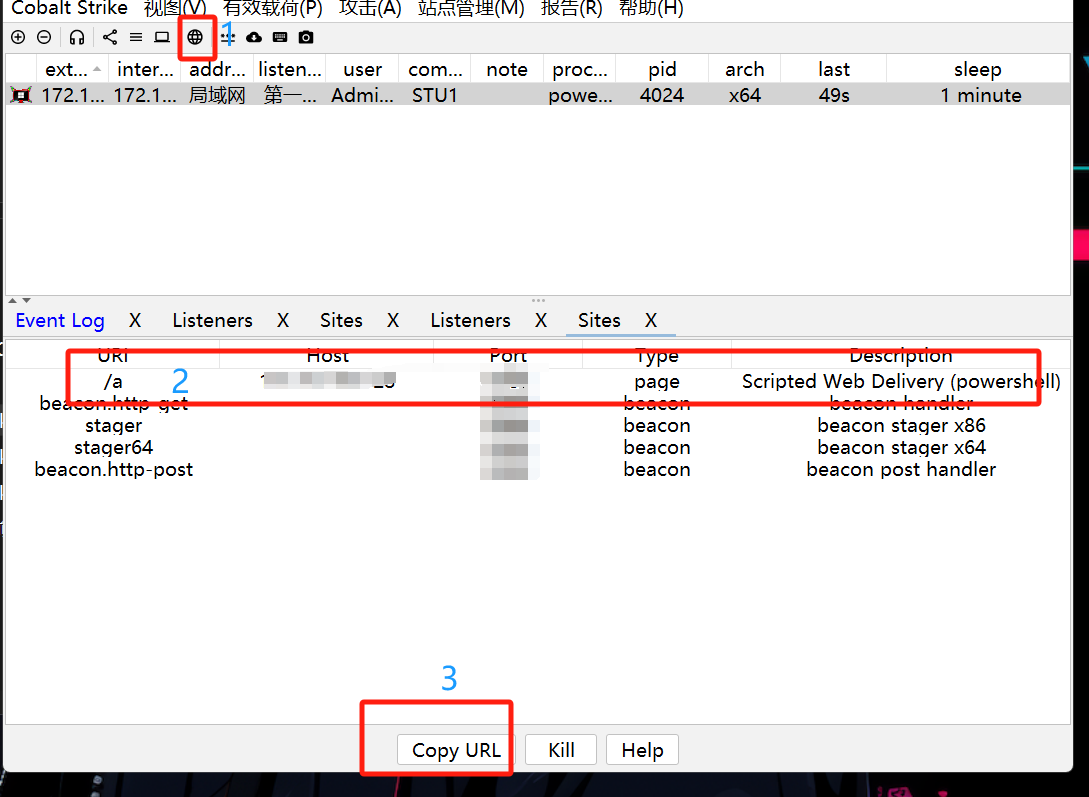The image size is (1089, 797).
Task: Click the 'beacon stager x86' description
Action: pyautogui.click(x=901, y=426)
